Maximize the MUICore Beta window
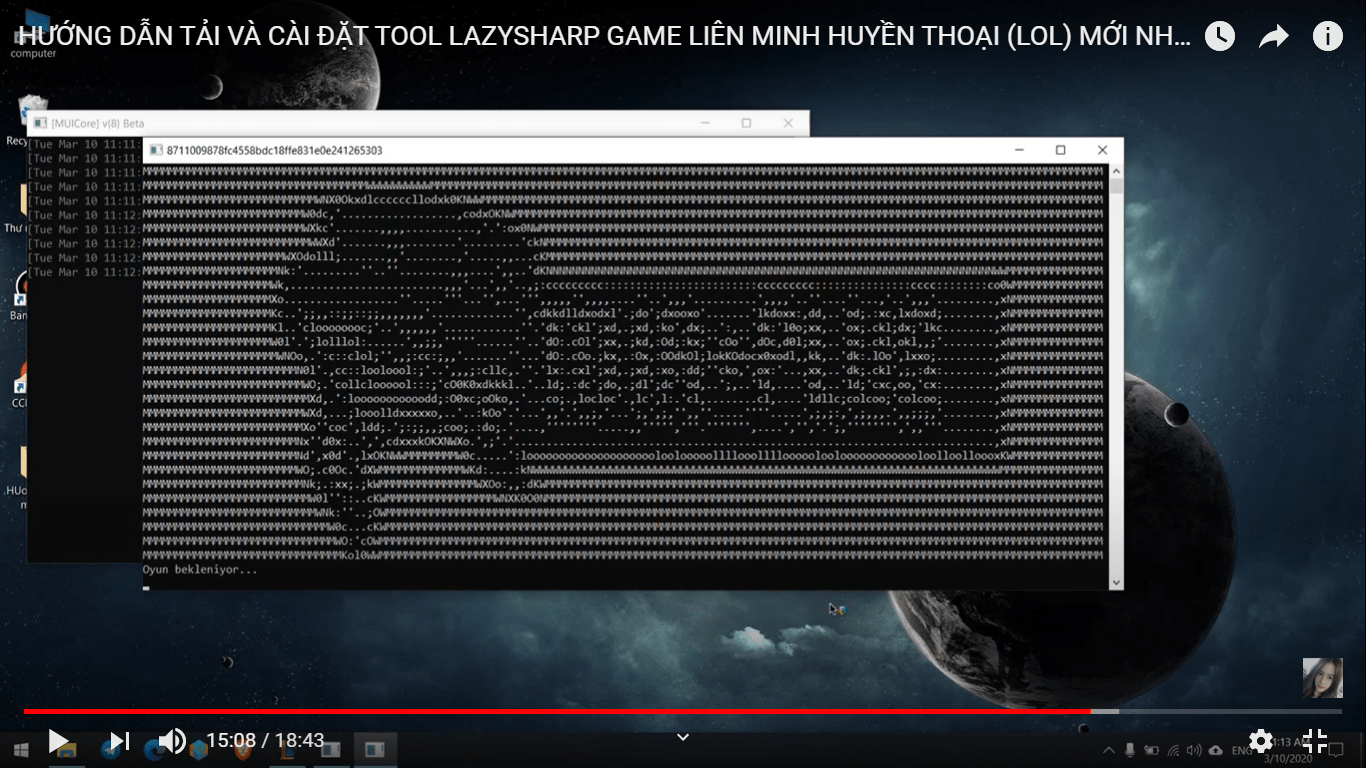This screenshot has height=768, width=1366. click(x=746, y=123)
